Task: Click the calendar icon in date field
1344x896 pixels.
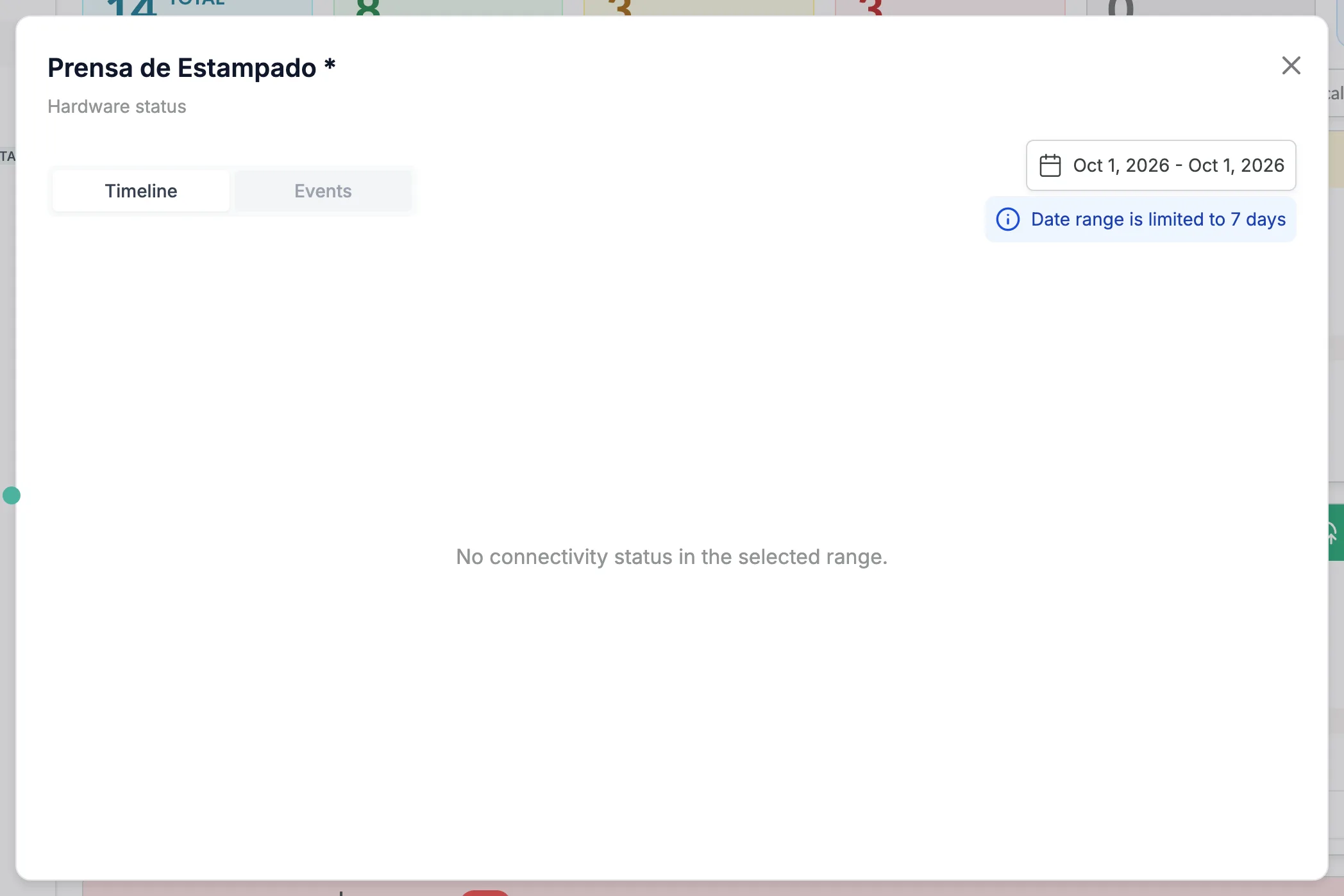Action: point(1050,165)
